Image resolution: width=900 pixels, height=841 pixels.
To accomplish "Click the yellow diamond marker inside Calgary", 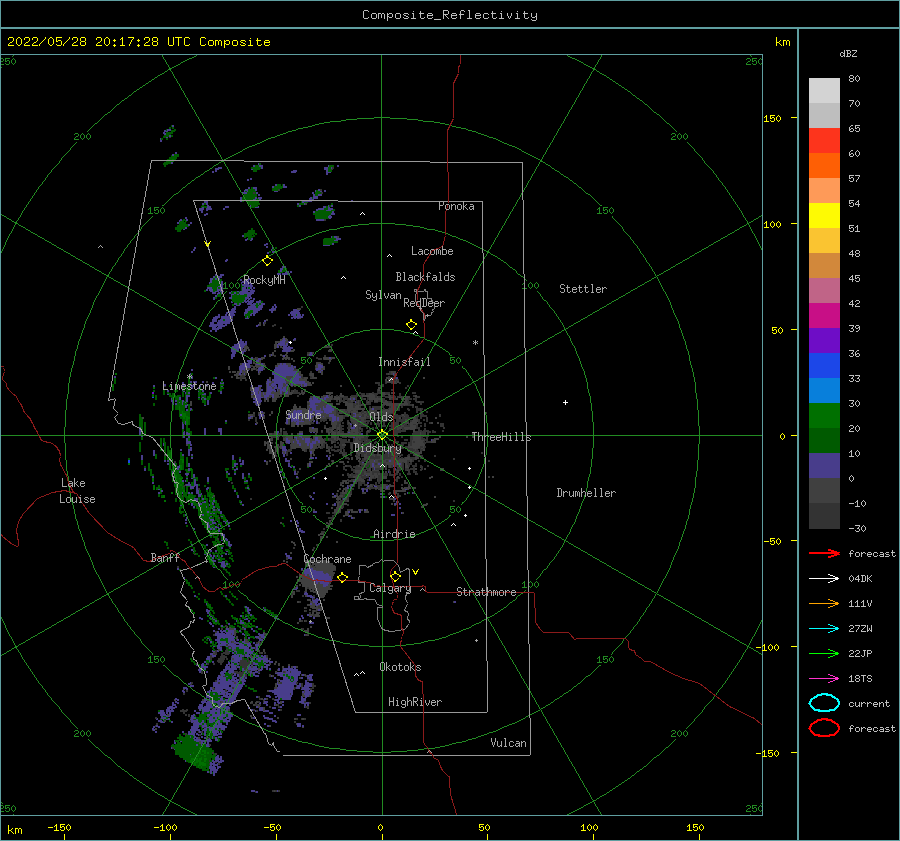I will (x=395, y=576).
